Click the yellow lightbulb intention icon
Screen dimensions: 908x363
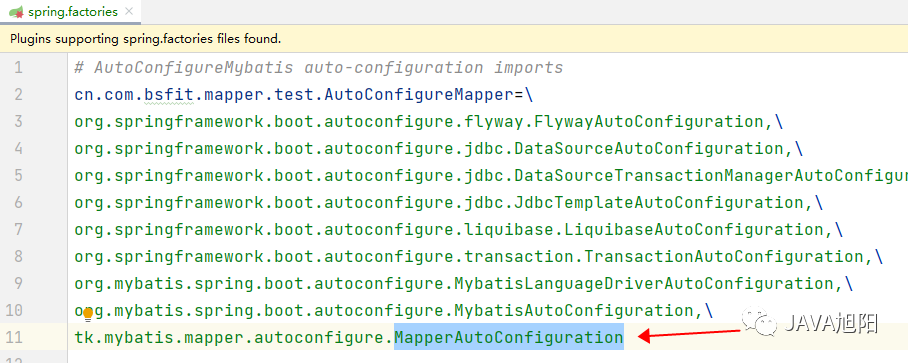pos(88,314)
